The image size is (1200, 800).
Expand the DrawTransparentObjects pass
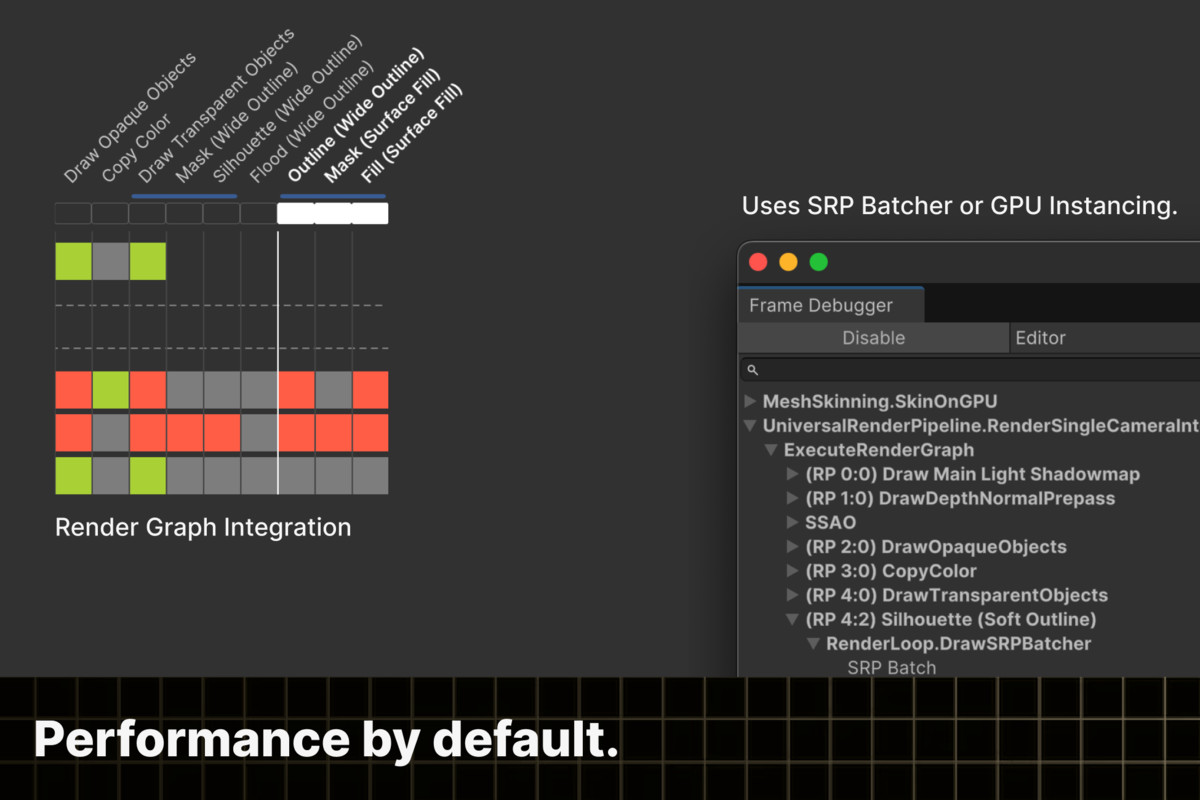(793, 595)
